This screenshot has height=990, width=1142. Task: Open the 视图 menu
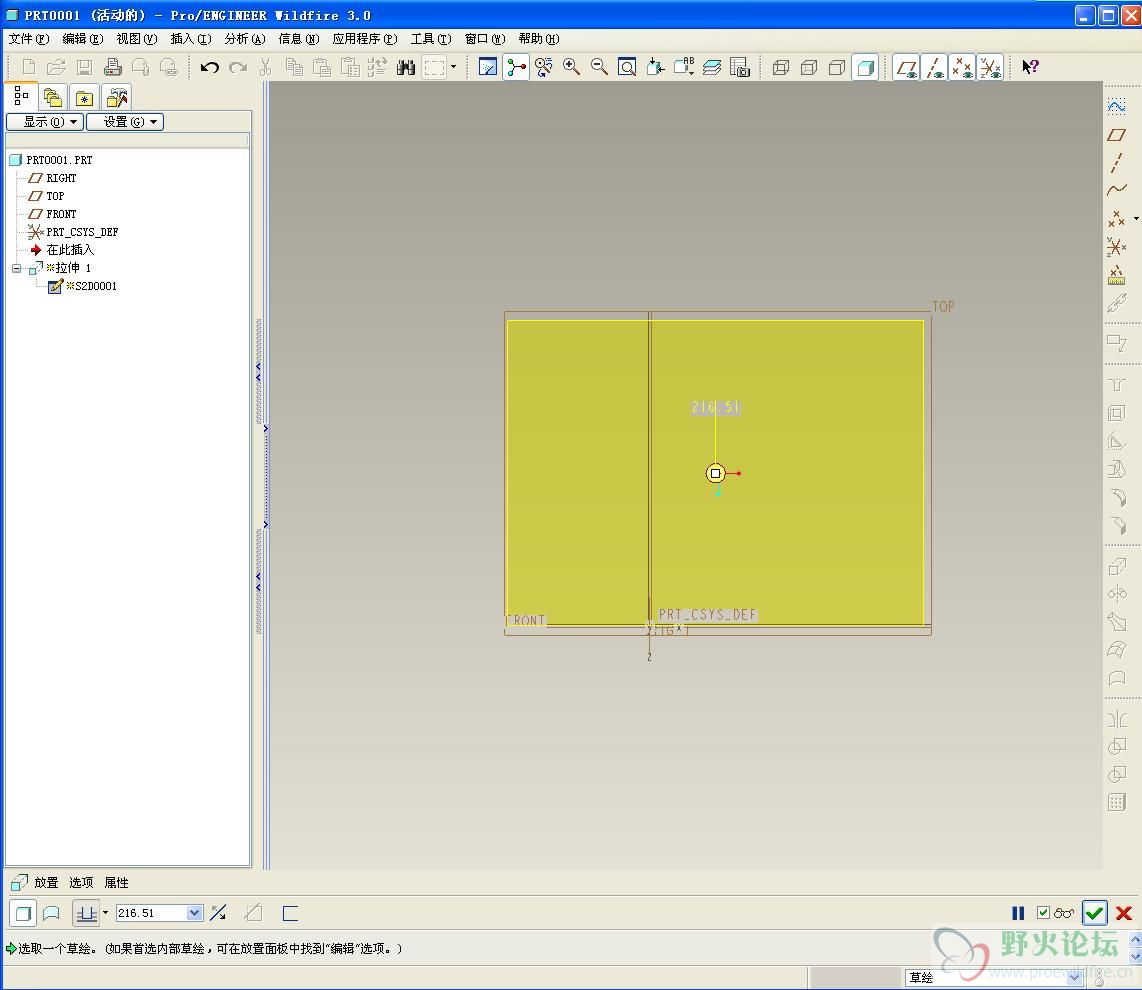(137, 39)
